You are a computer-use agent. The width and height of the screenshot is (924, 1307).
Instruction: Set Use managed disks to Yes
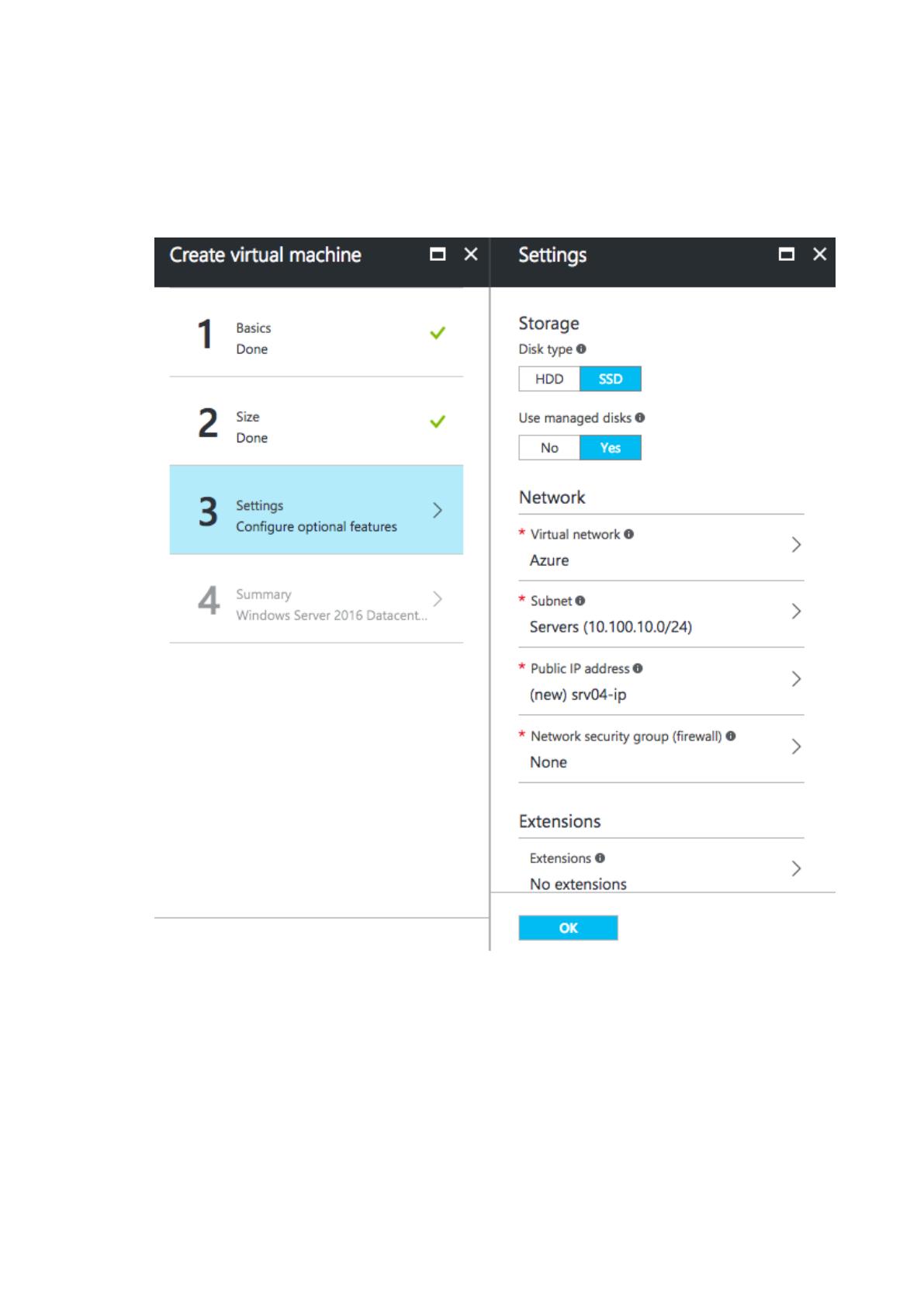(611, 448)
